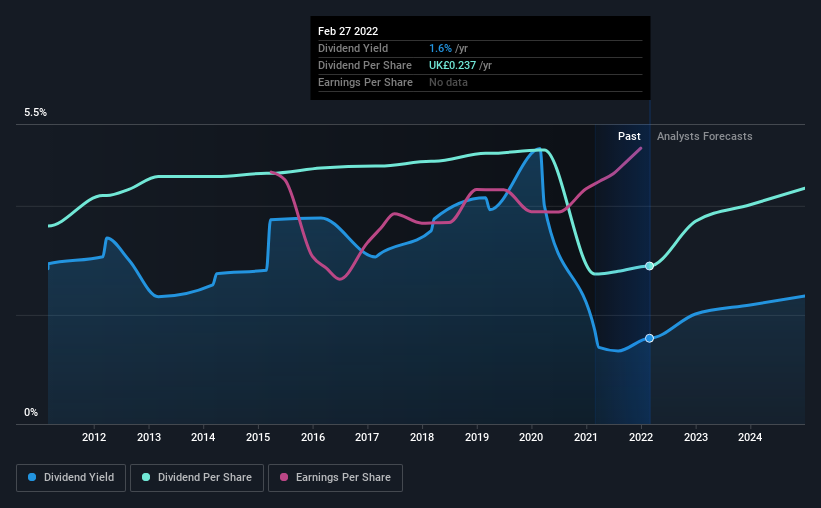Click the 2023 x-axis label
This screenshot has width=821, height=508.
point(695,437)
